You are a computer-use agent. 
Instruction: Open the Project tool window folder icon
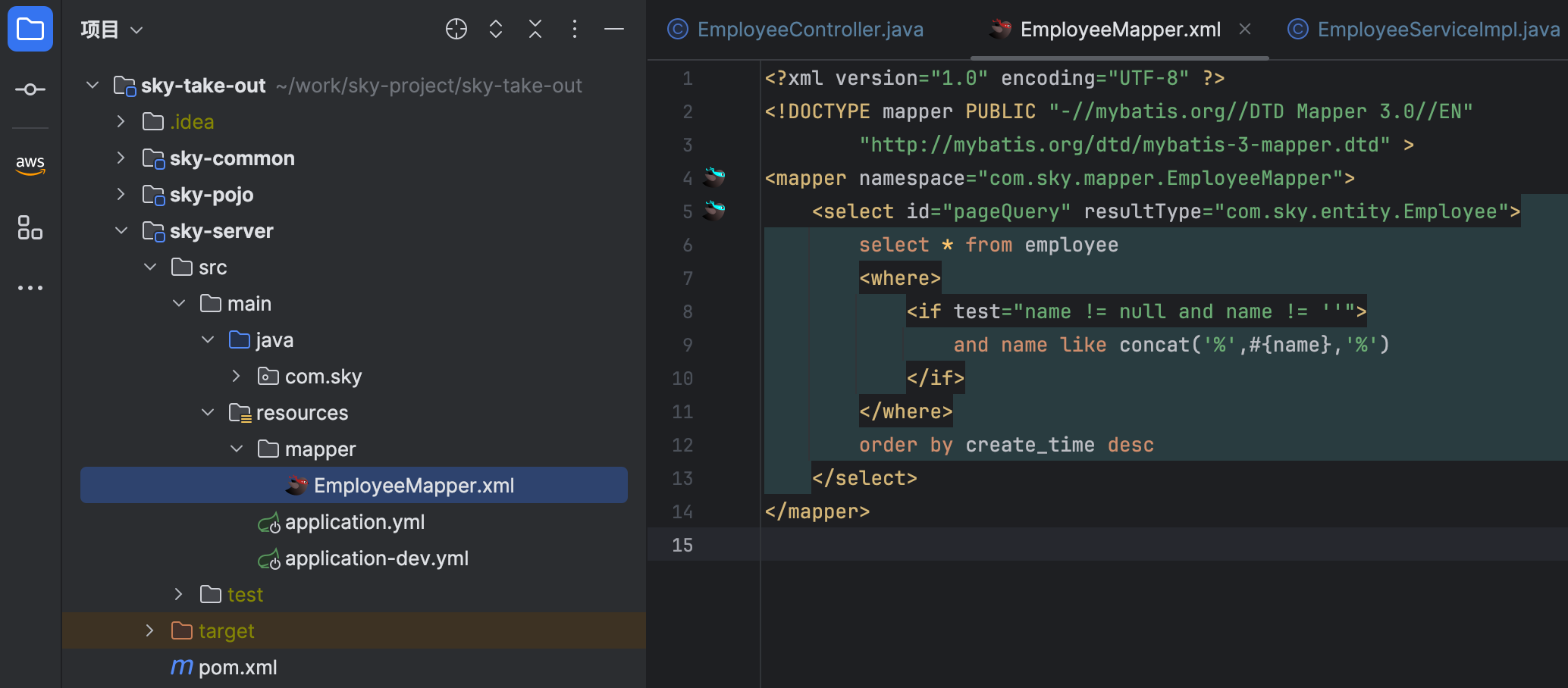click(30, 29)
